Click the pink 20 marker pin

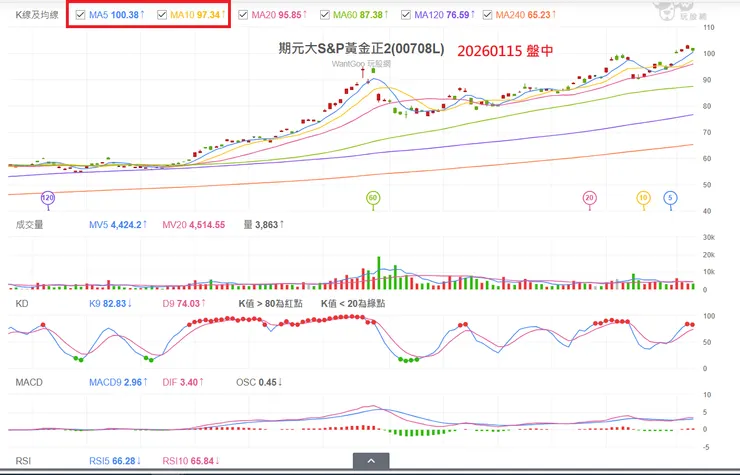point(589,198)
